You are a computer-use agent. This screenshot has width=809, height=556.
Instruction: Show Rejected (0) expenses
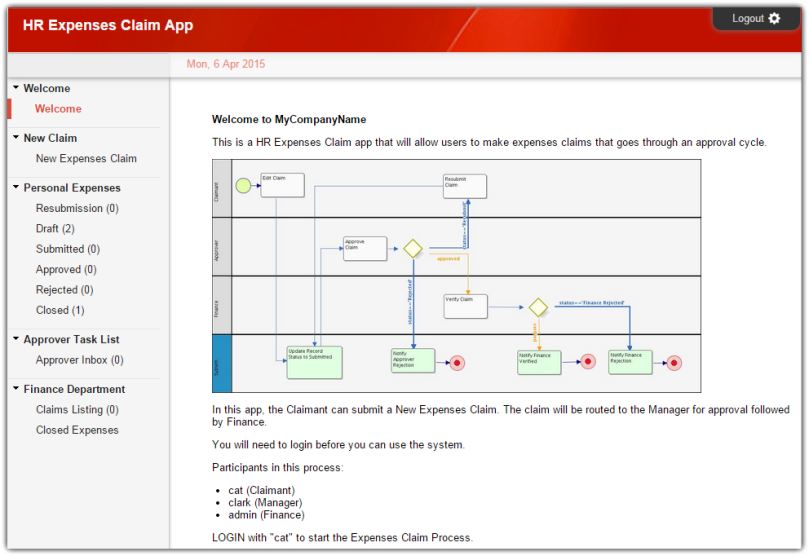tap(64, 290)
